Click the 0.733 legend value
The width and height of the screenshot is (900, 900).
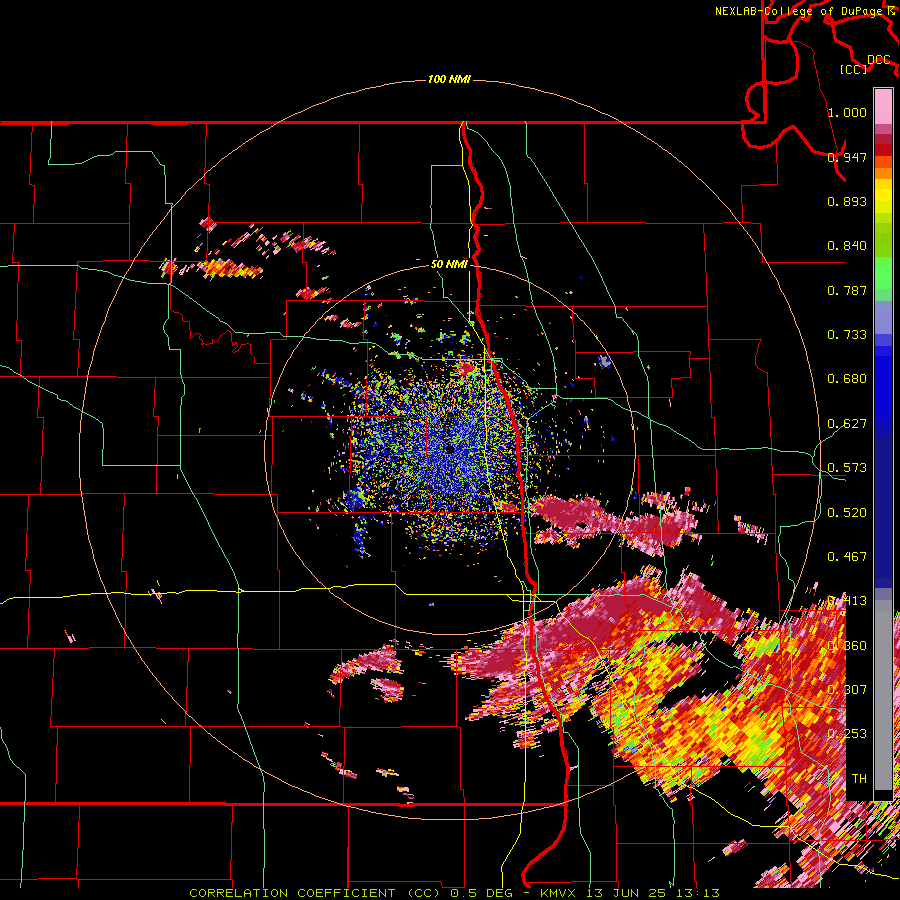847,335
